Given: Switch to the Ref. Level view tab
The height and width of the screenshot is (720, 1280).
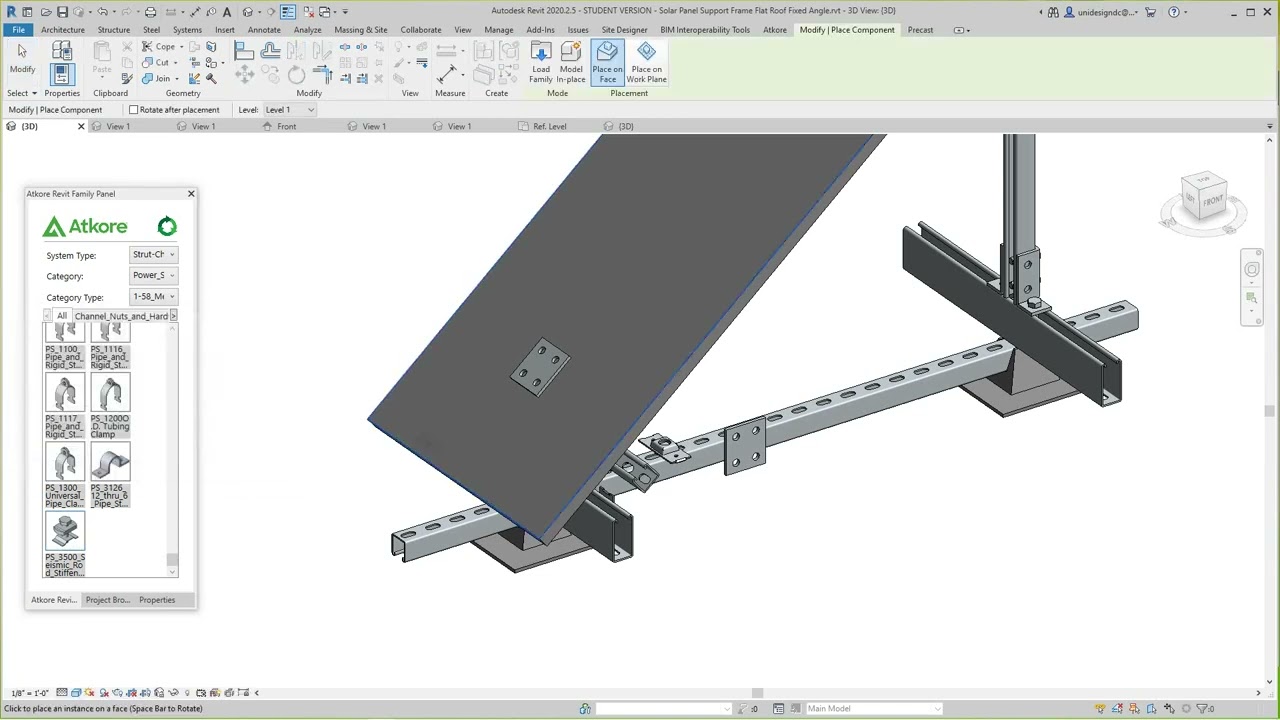Looking at the screenshot, I should point(549,127).
